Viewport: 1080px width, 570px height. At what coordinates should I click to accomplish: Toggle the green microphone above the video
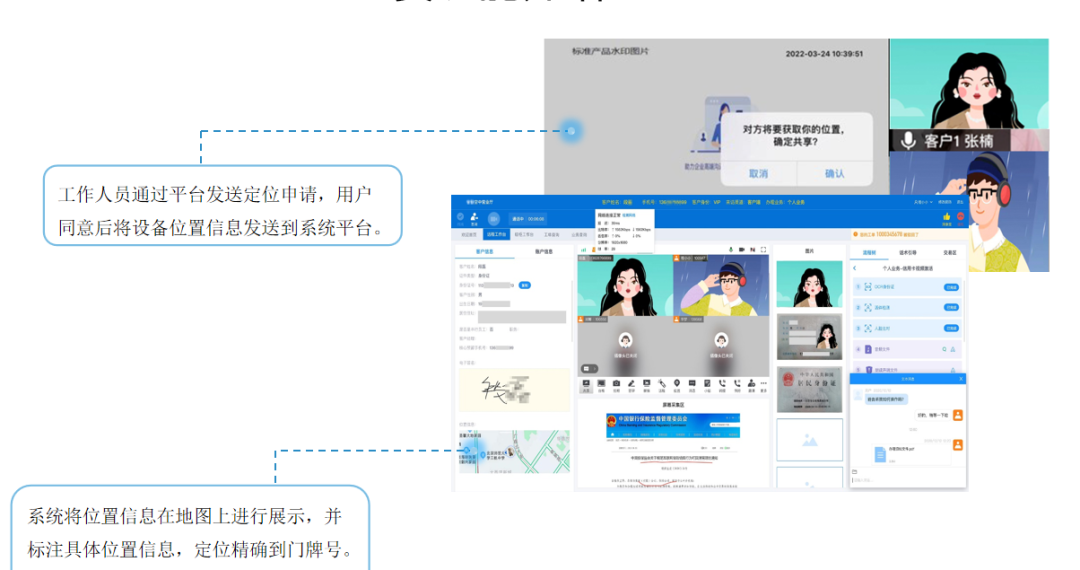pyautogui.click(x=731, y=249)
